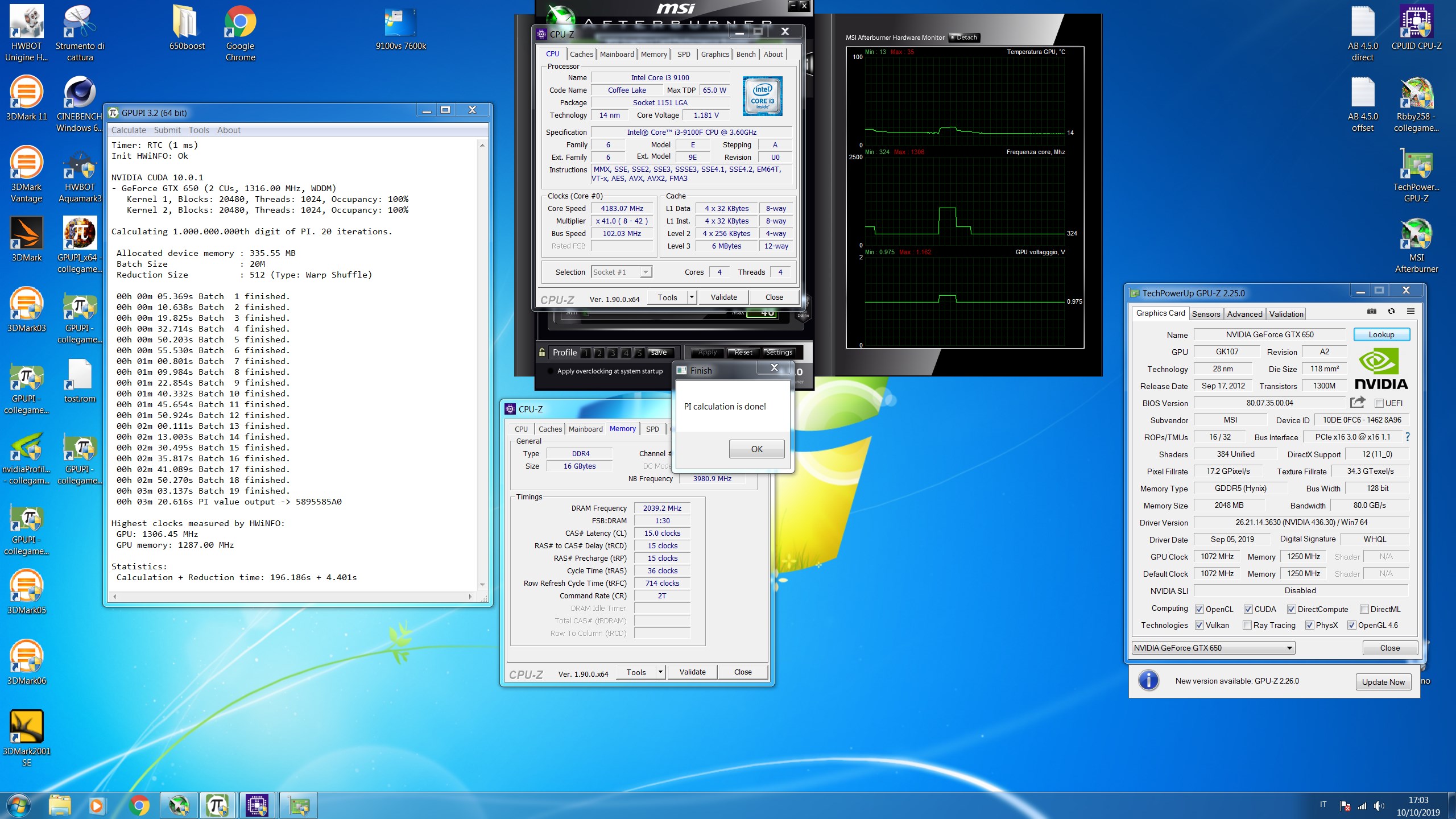1456x819 pixels.
Task: Open Tools dropdown arrow in bottom CPU-Z
Action: pyautogui.click(x=660, y=672)
